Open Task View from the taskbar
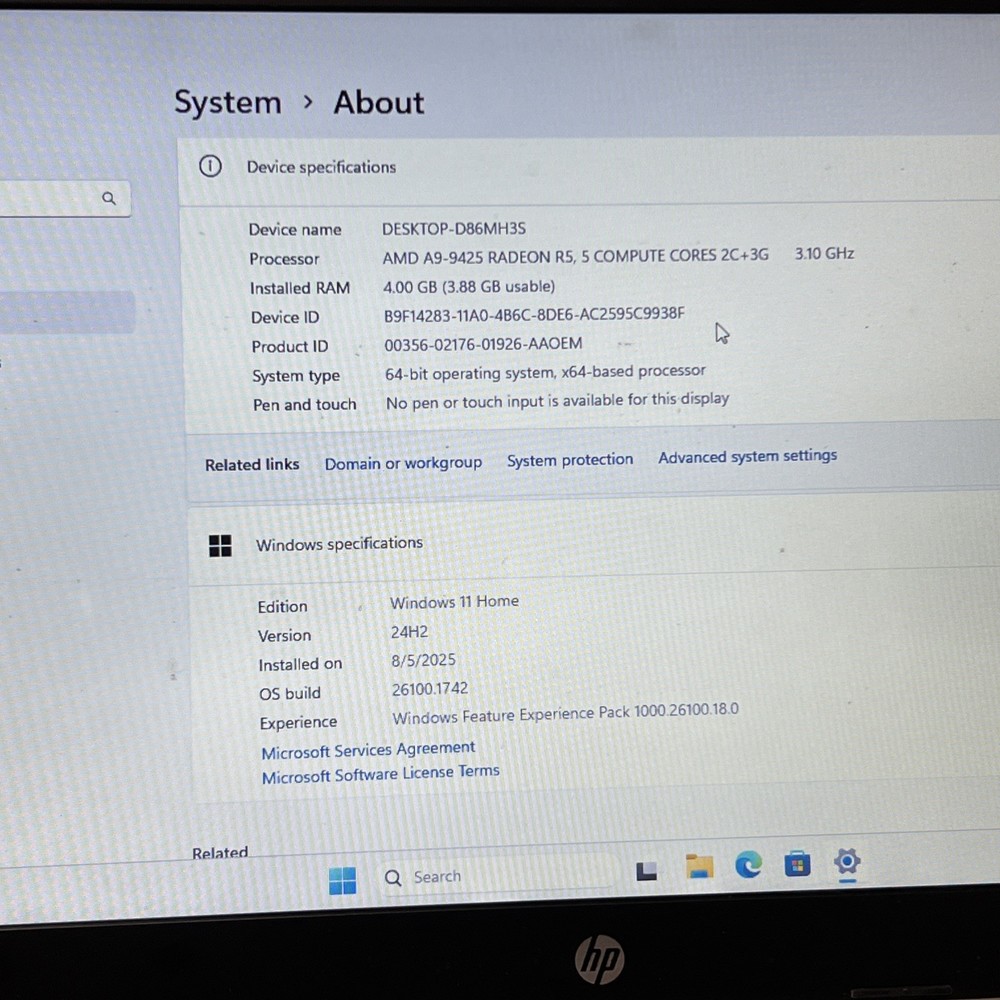This screenshot has width=1000, height=1000. [x=647, y=871]
